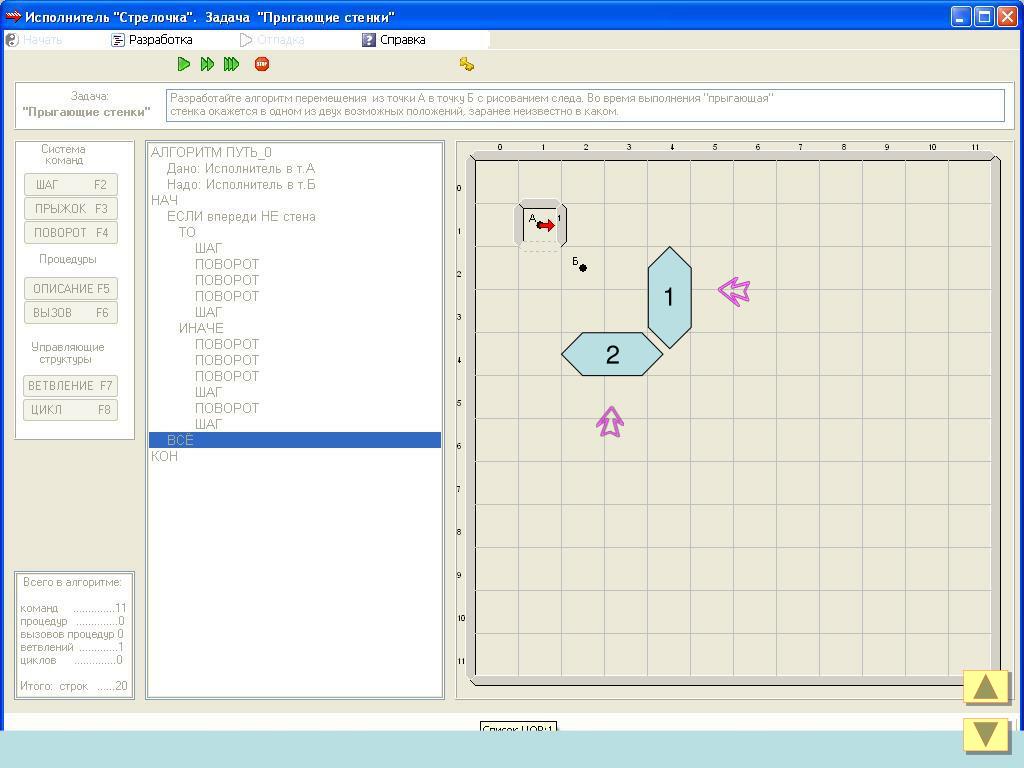1024x768 pixels.
Task: Click the task description text field
Action: tap(585, 105)
